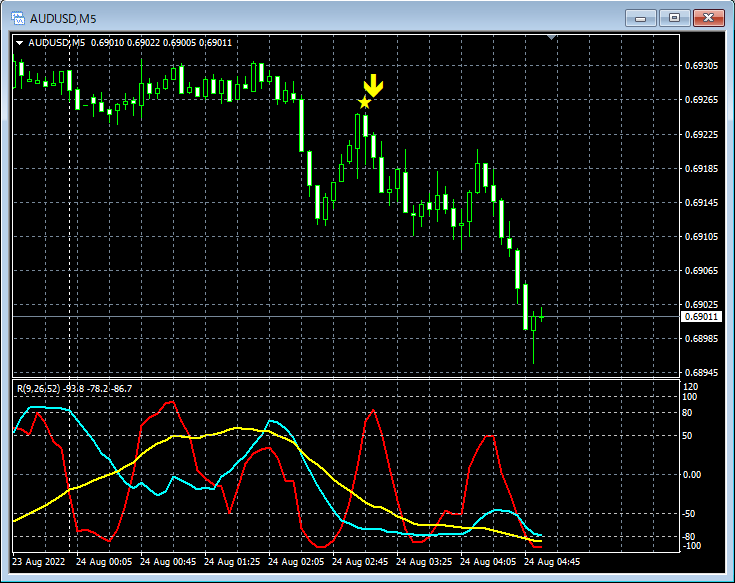The image size is (735, 583).
Task: Click the indicator scale value 120
Action: pyautogui.click(x=691, y=387)
